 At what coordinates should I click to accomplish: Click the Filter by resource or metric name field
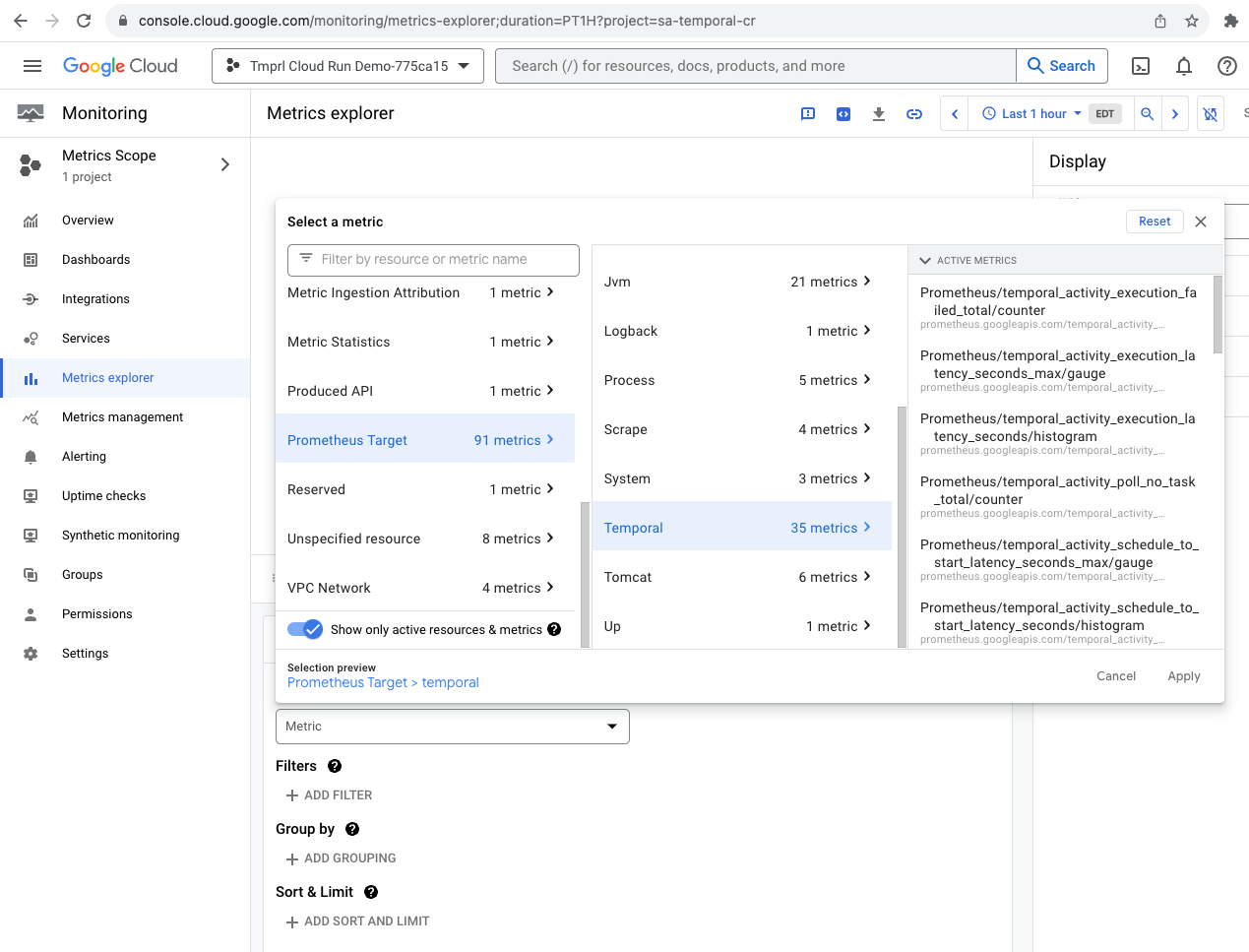433,260
